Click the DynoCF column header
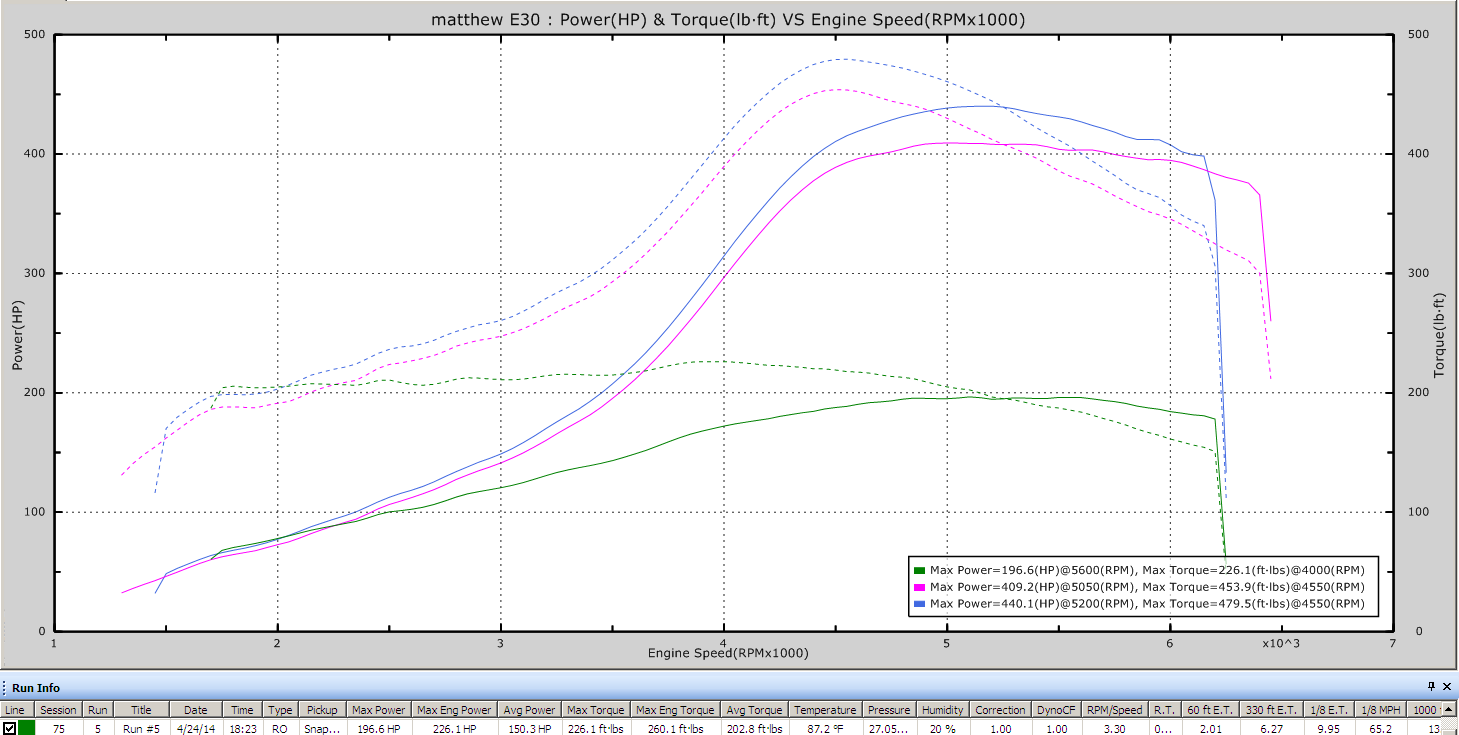The height and width of the screenshot is (735, 1459). pos(1056,710)
